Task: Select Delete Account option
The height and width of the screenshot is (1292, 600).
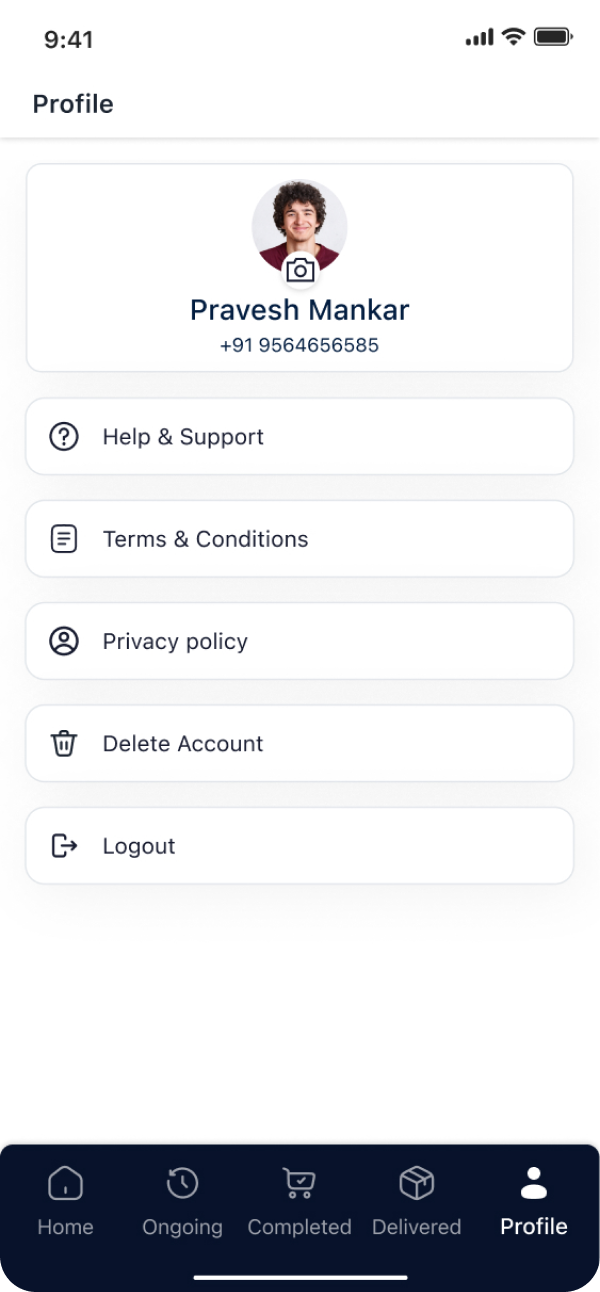Action: (x=300, y=744)
